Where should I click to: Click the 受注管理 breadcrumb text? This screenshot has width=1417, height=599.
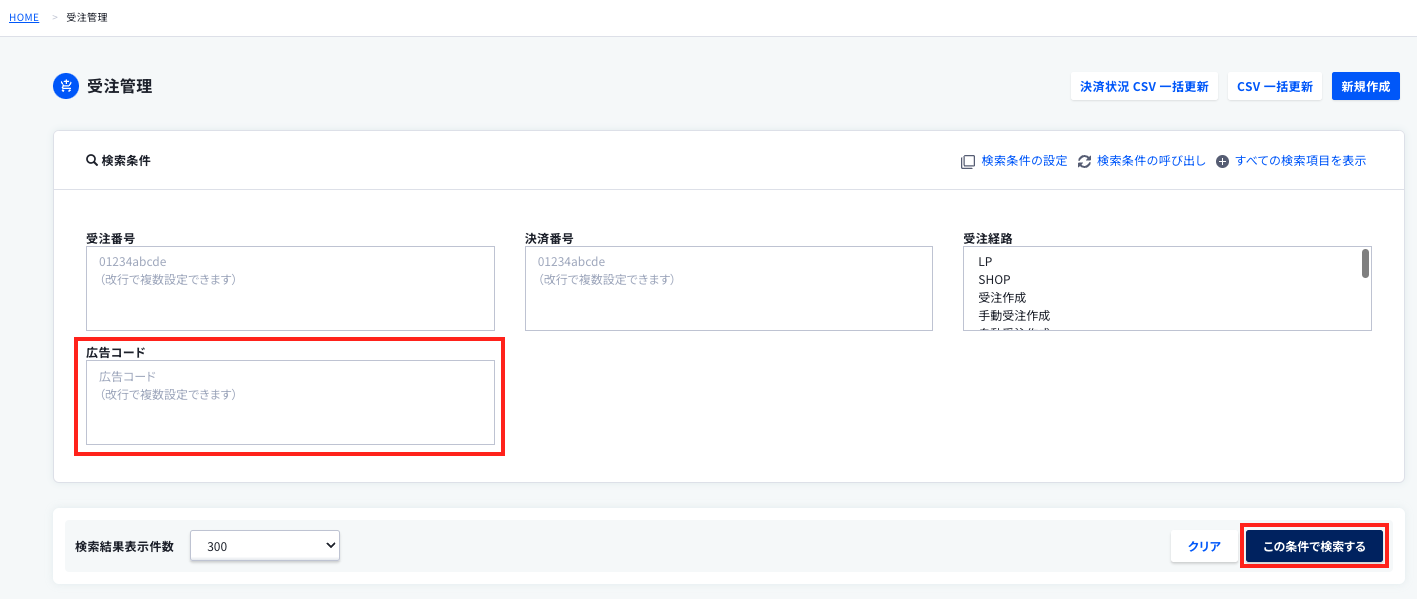click(x=87, y=17)
